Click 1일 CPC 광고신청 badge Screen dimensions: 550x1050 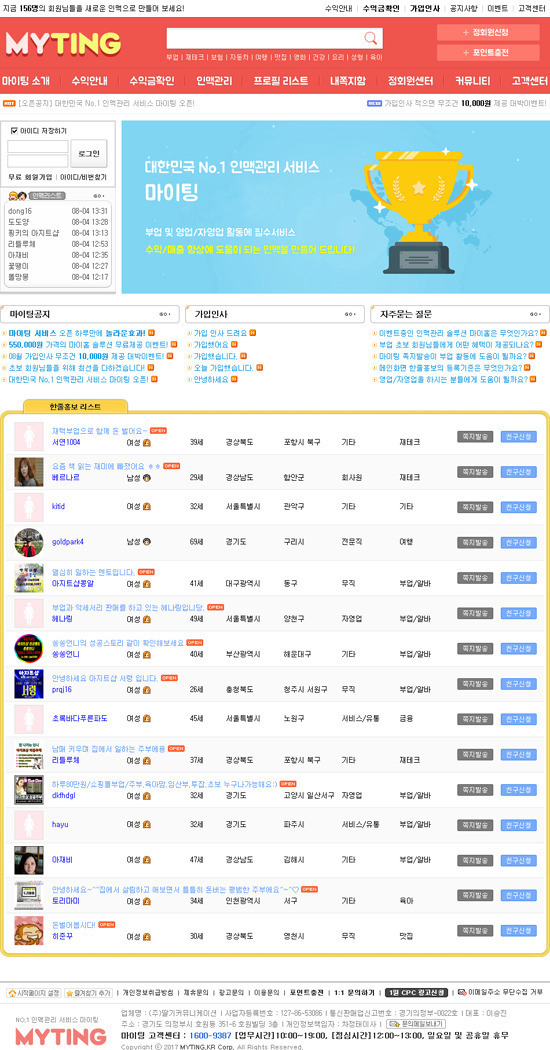417,992
